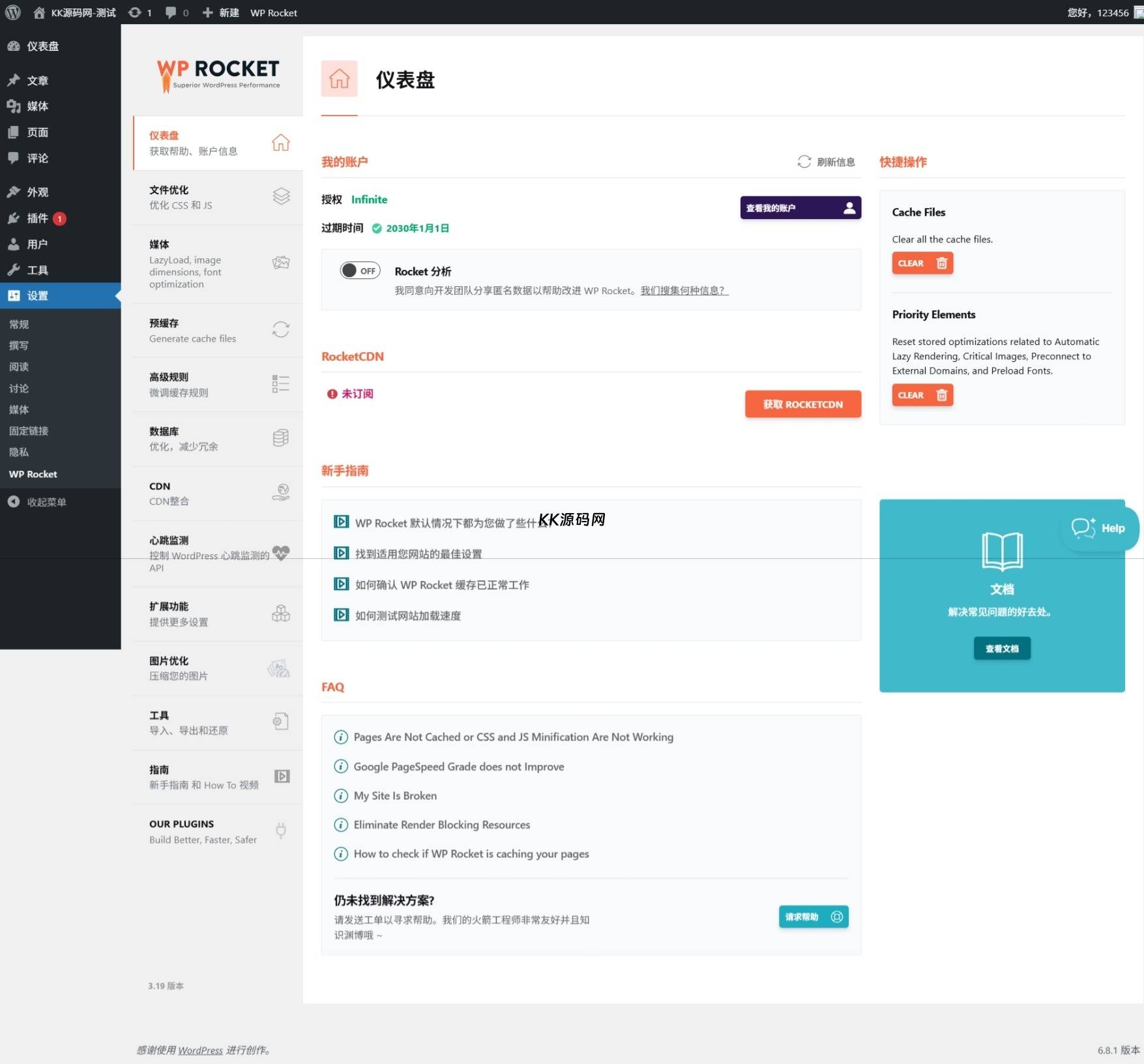Click CLEAR under Cache Files
The width and height of the screenshot is (1144, 1064).
click(922, 263)
